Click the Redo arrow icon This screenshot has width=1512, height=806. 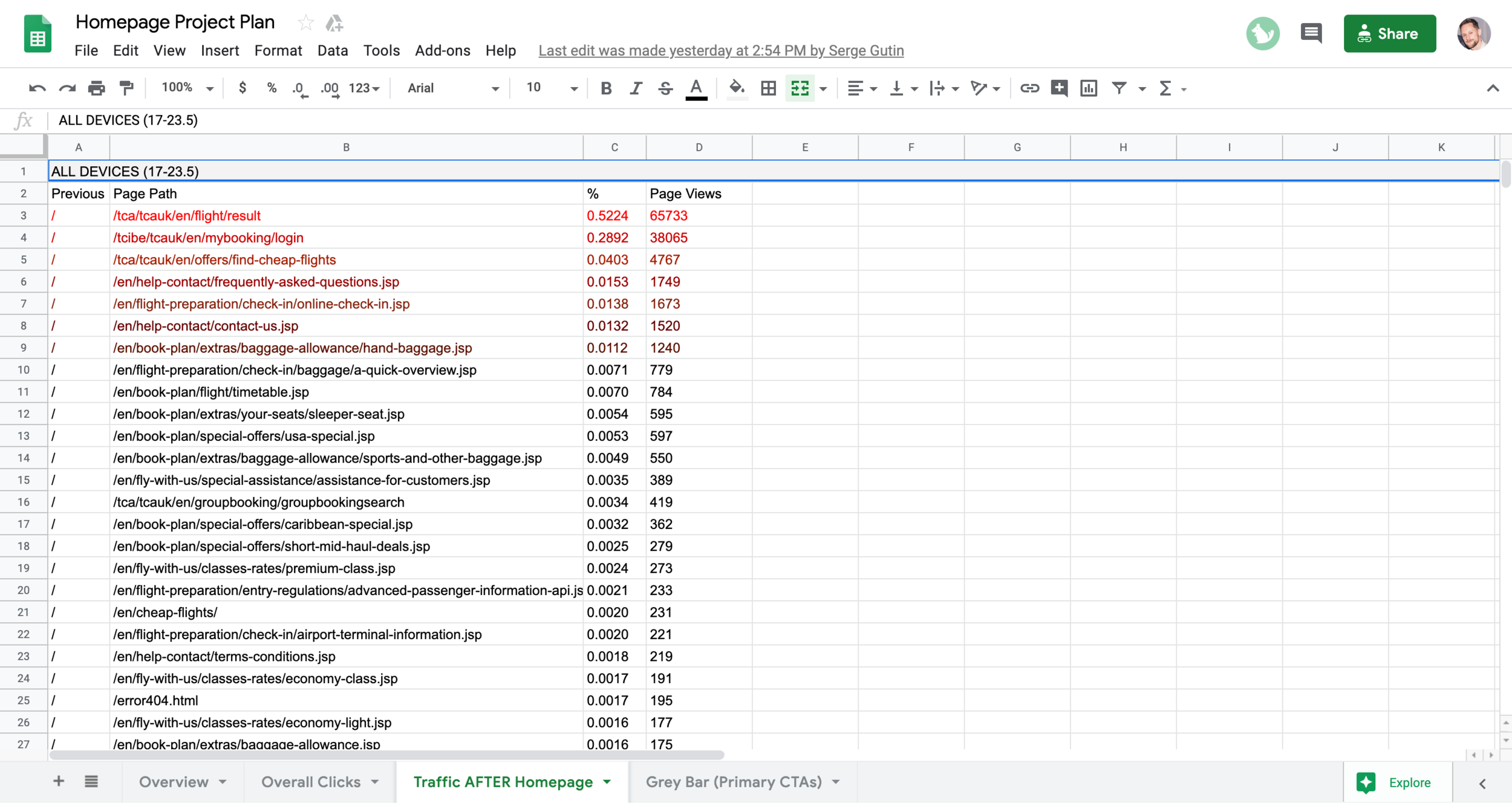[67, 88]
